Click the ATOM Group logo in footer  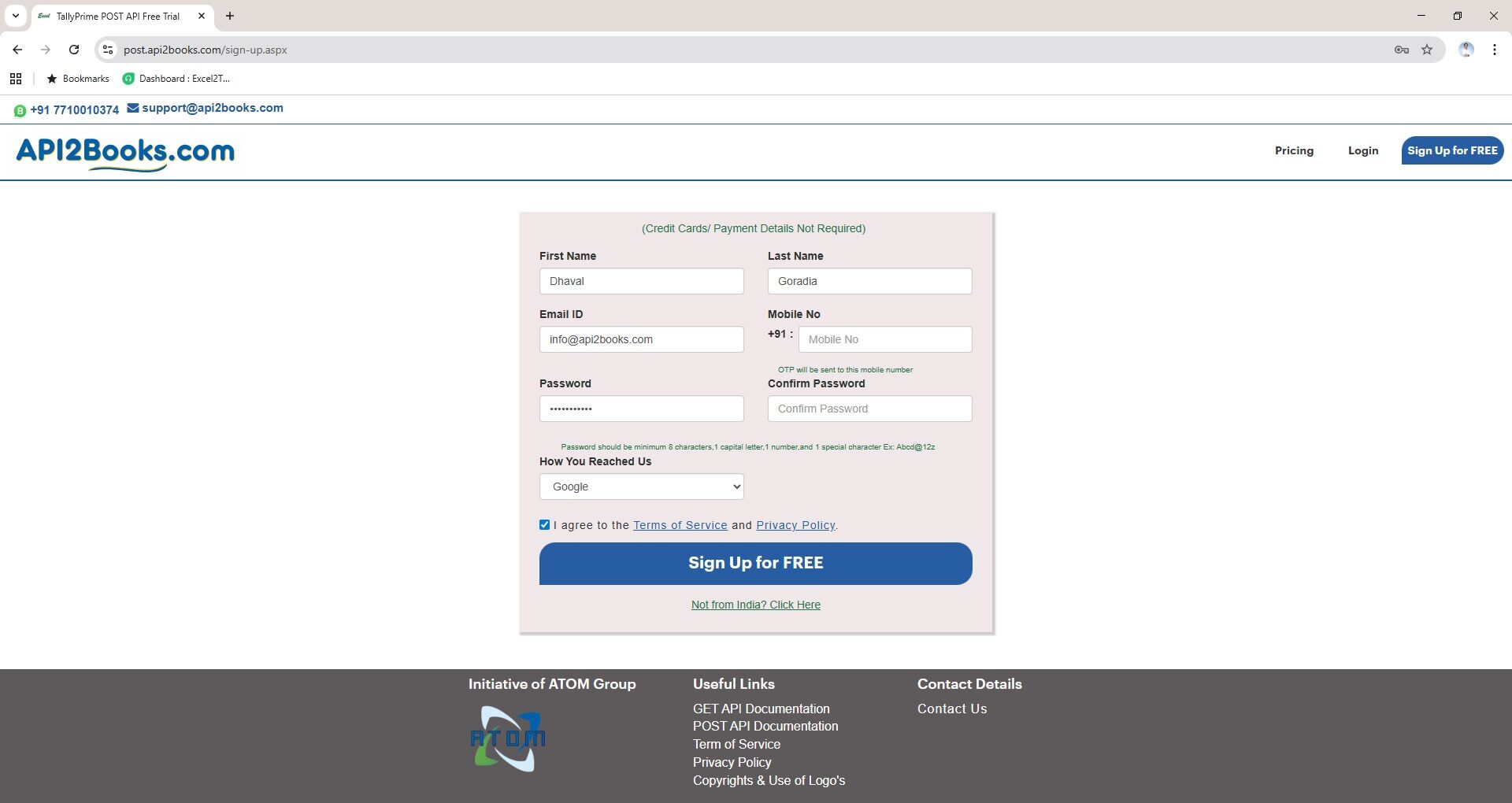(508, 738)
